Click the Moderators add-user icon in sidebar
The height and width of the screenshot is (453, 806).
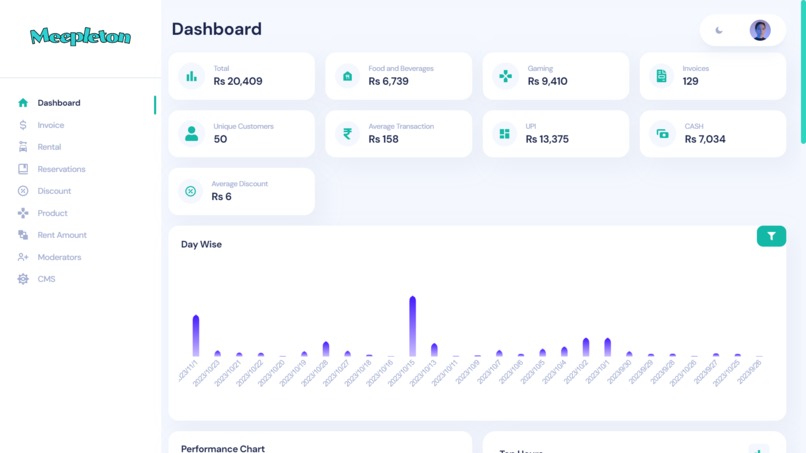coord(23,257)
